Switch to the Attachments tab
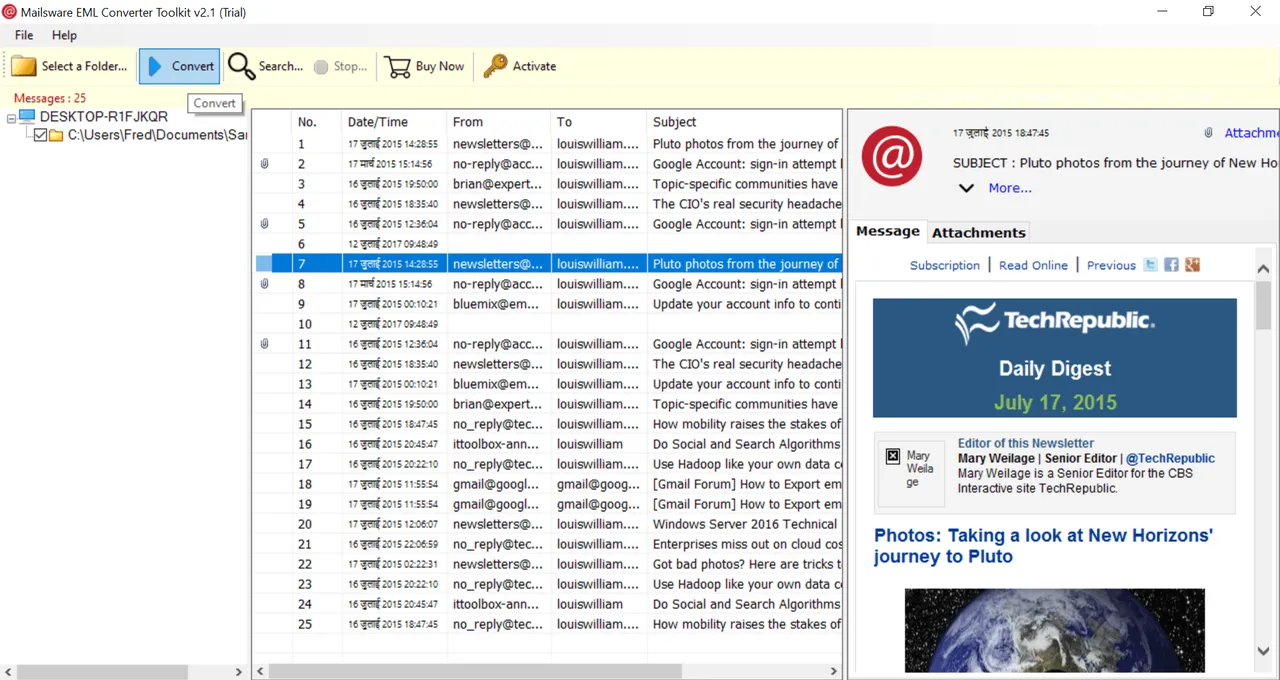 (978, 232)
